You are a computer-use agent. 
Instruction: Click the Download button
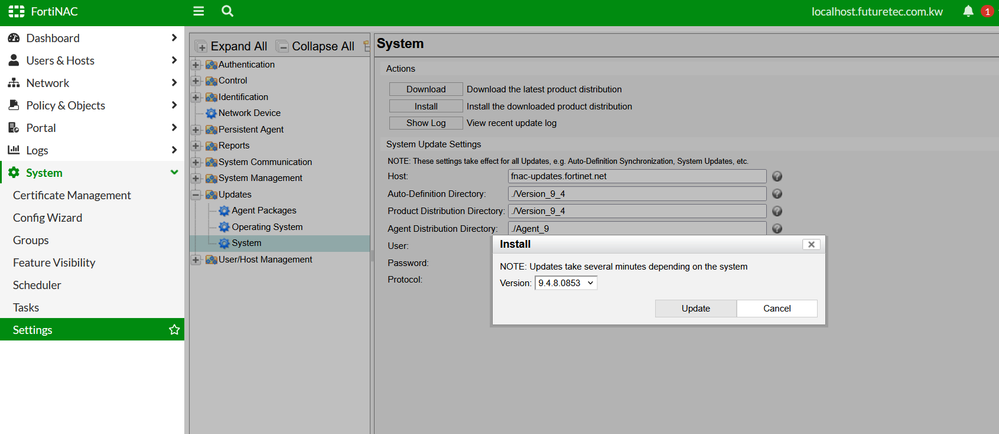point(426,89)
